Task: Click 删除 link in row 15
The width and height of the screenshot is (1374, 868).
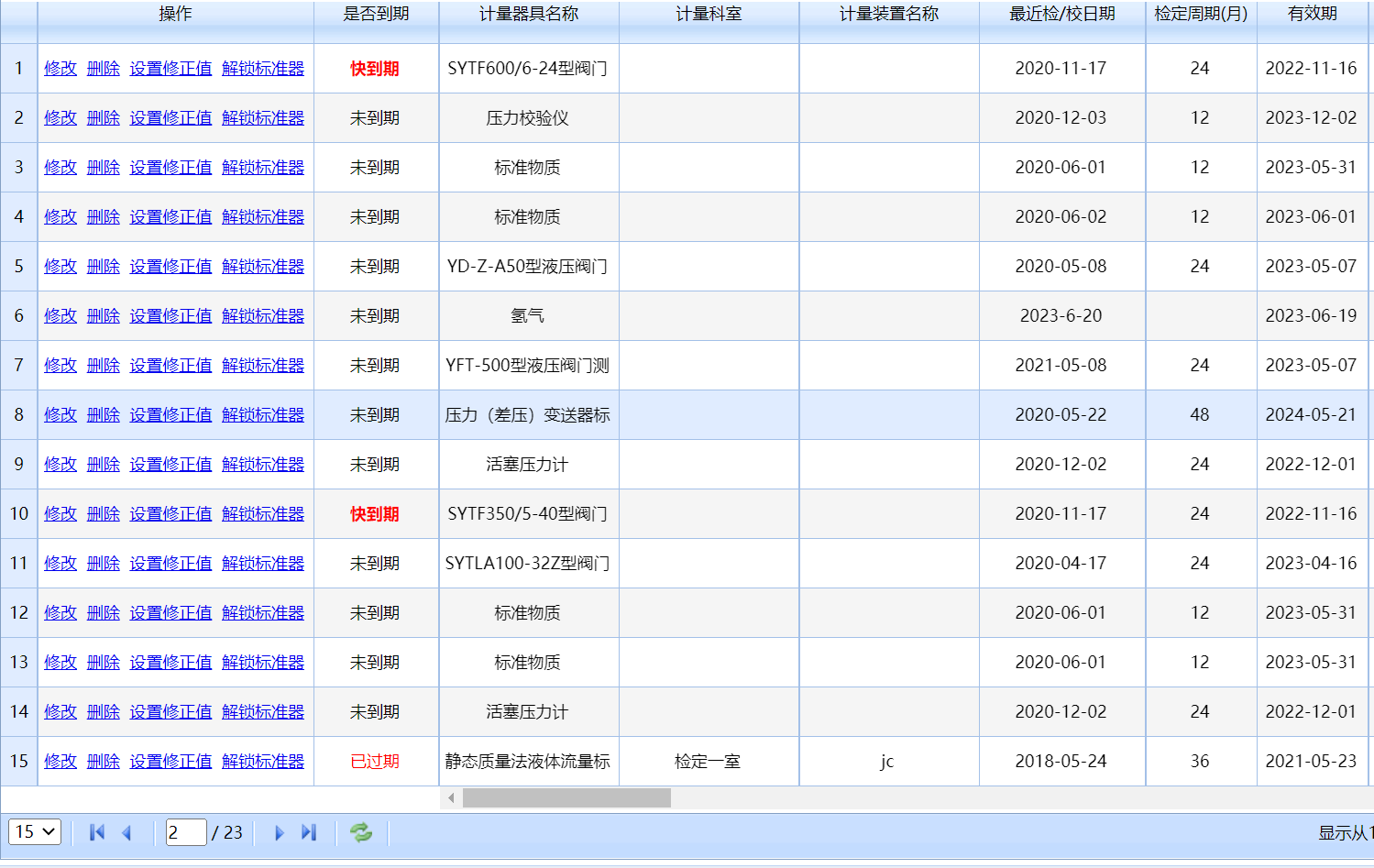Action: [103, 762]
